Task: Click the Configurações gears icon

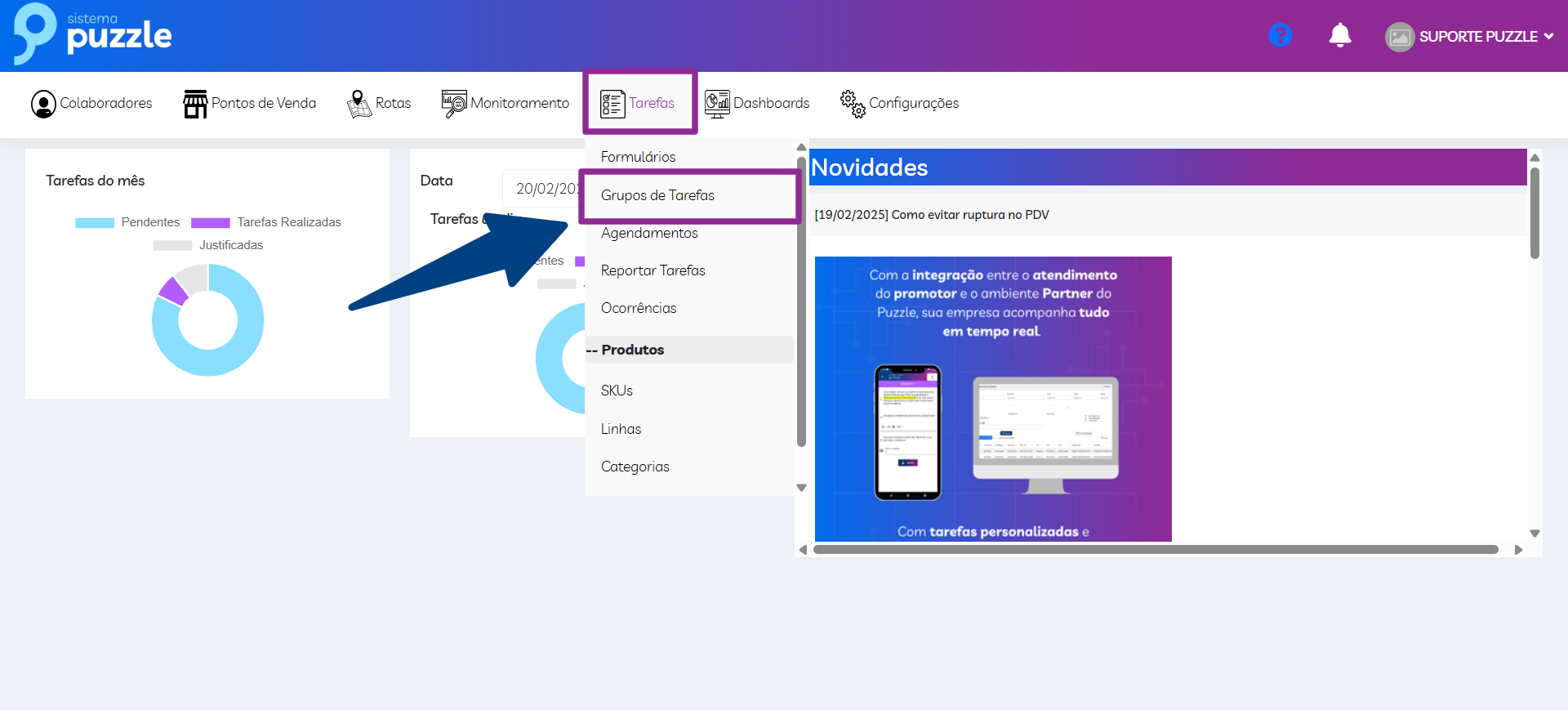Action: coord(853,104)
